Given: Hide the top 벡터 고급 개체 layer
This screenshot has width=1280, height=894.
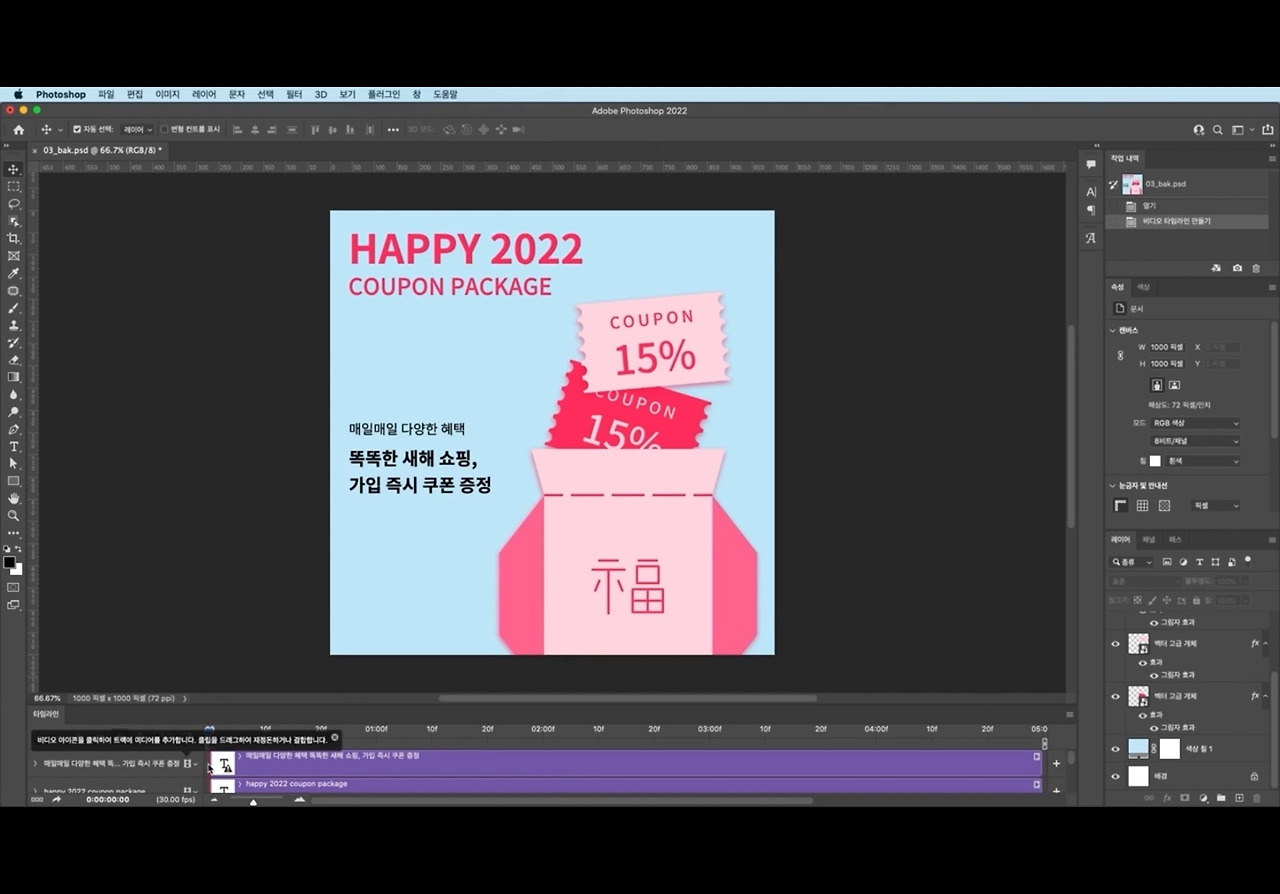Looking at the screenshot, I should click(x=1116, y=644).
